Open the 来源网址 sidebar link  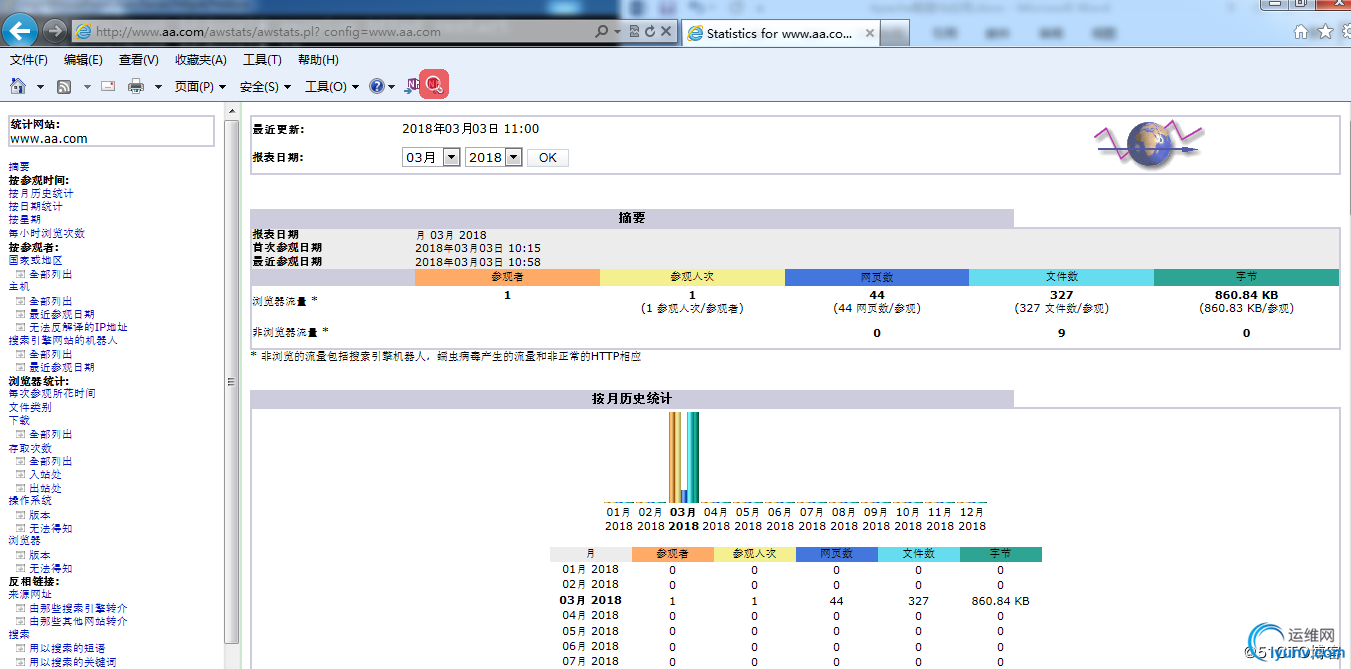click(30, 594)
